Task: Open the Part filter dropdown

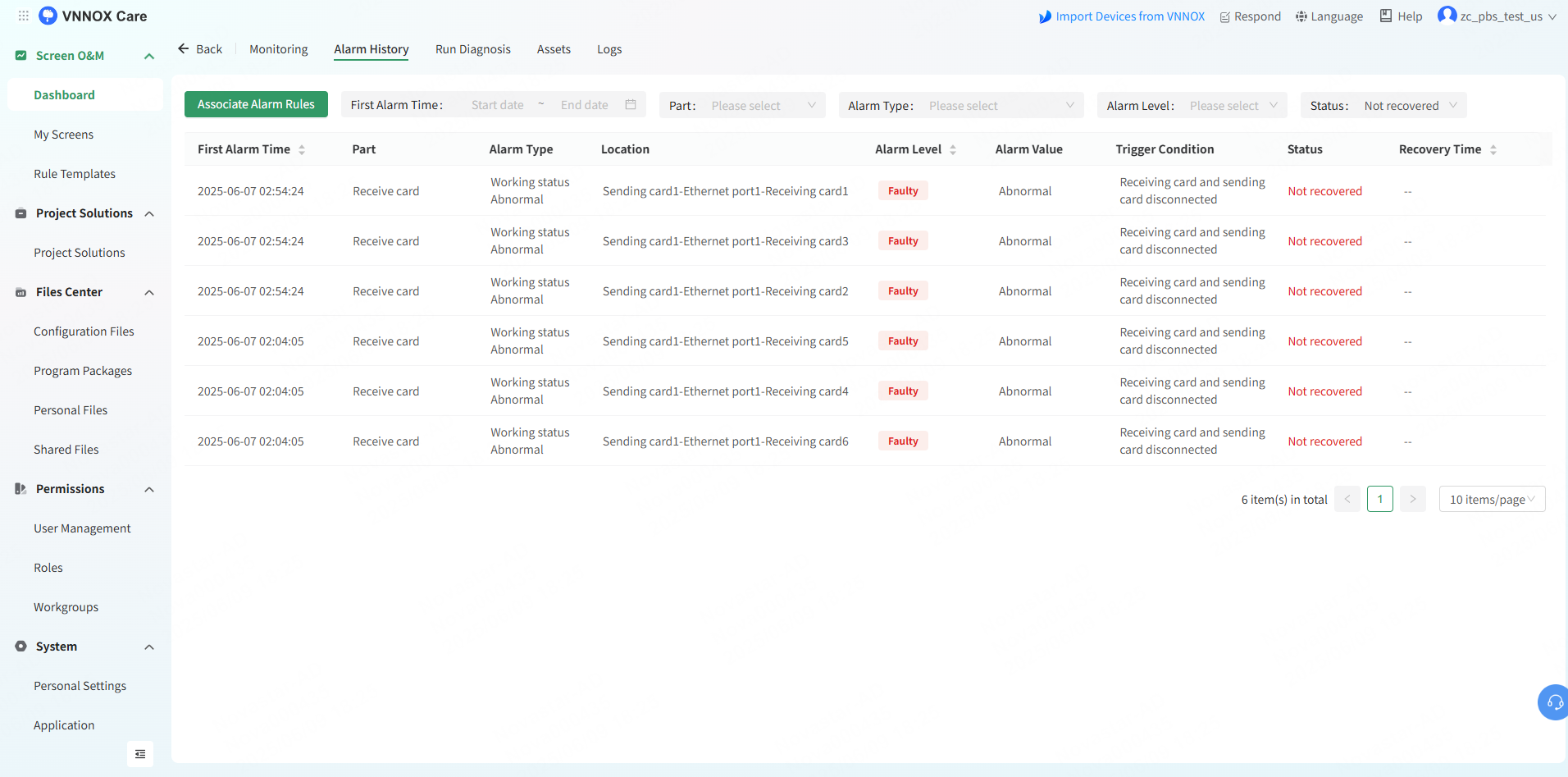Action: [x=742, y=105]
